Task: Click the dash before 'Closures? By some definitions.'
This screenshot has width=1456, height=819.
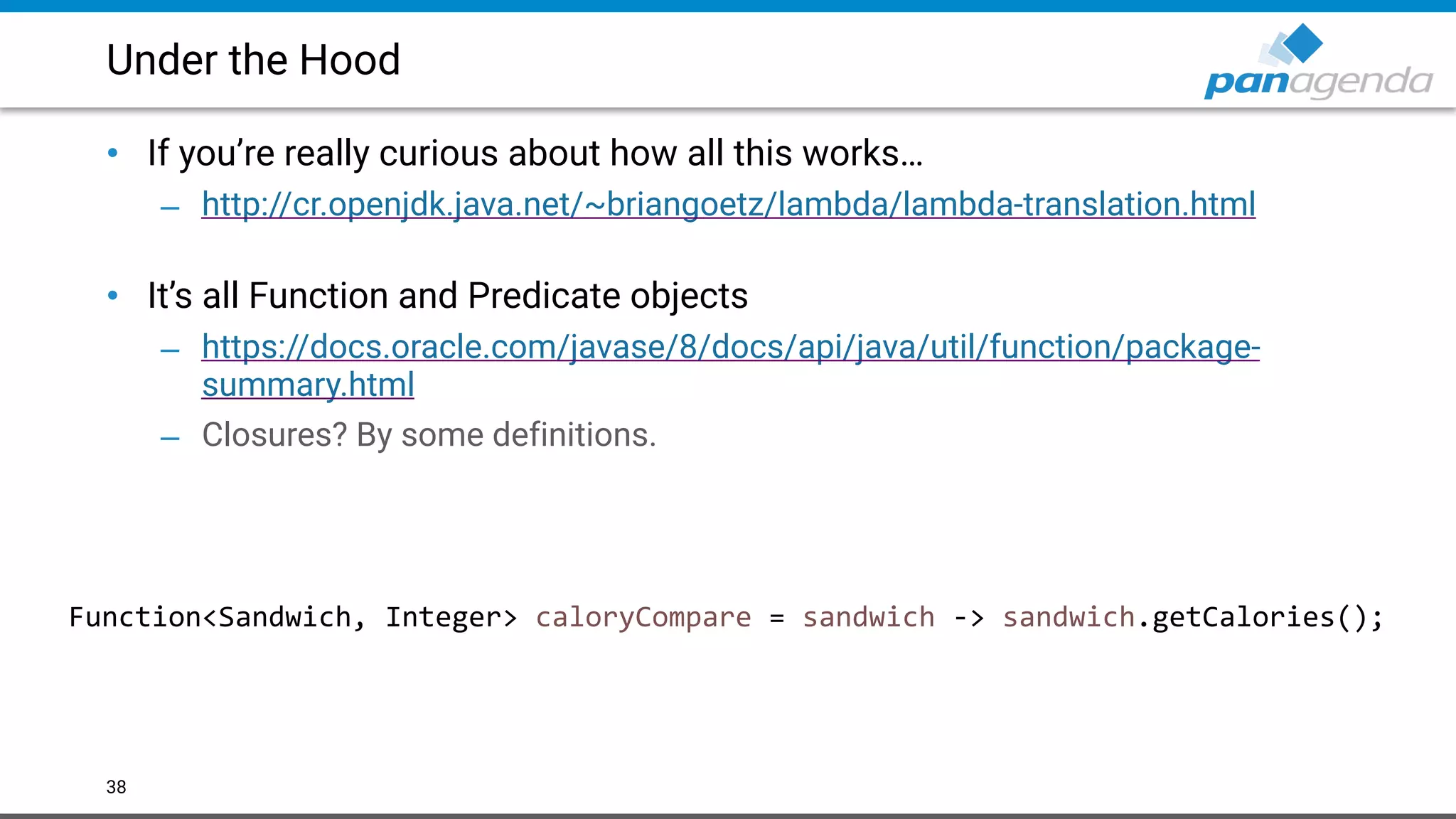Action: point(170,439)
